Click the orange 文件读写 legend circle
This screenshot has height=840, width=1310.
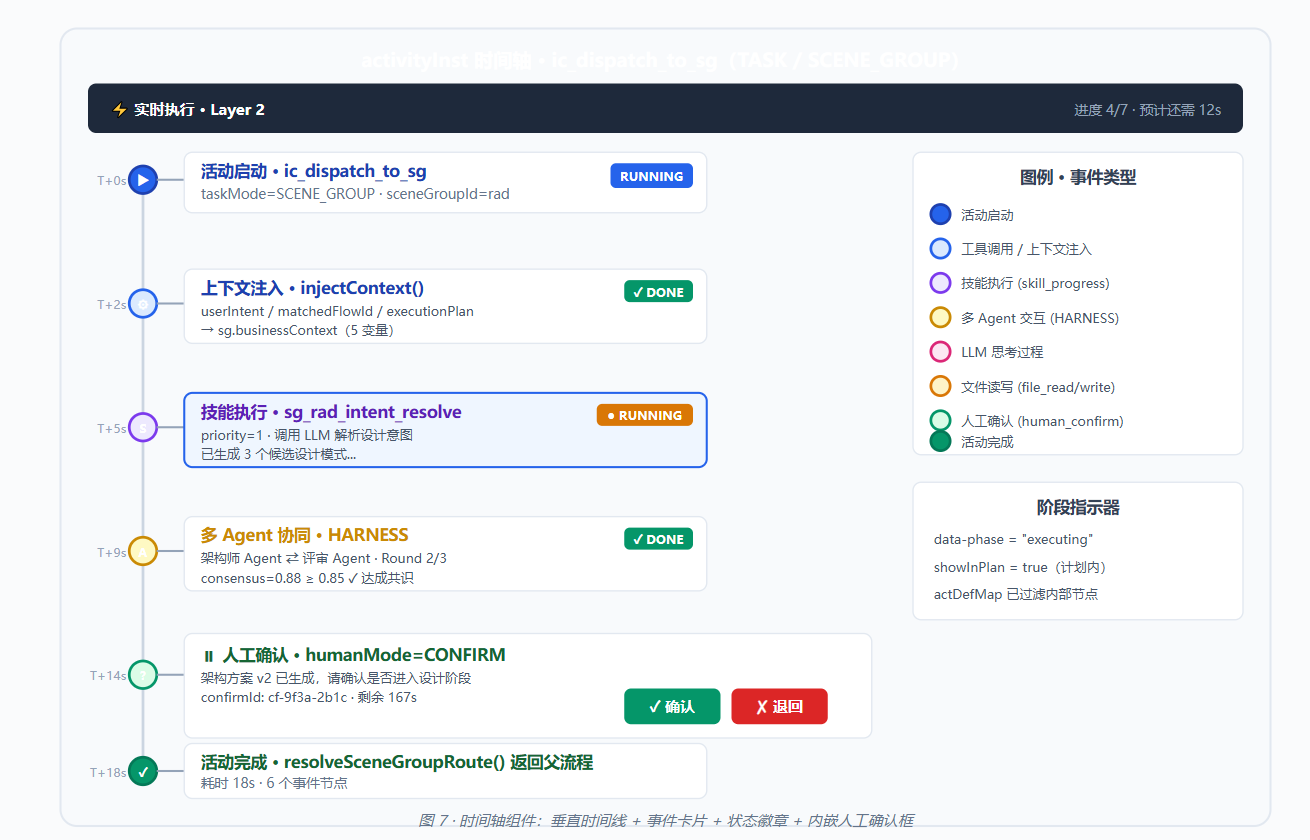pyautogui.click(x=940, y=386)
